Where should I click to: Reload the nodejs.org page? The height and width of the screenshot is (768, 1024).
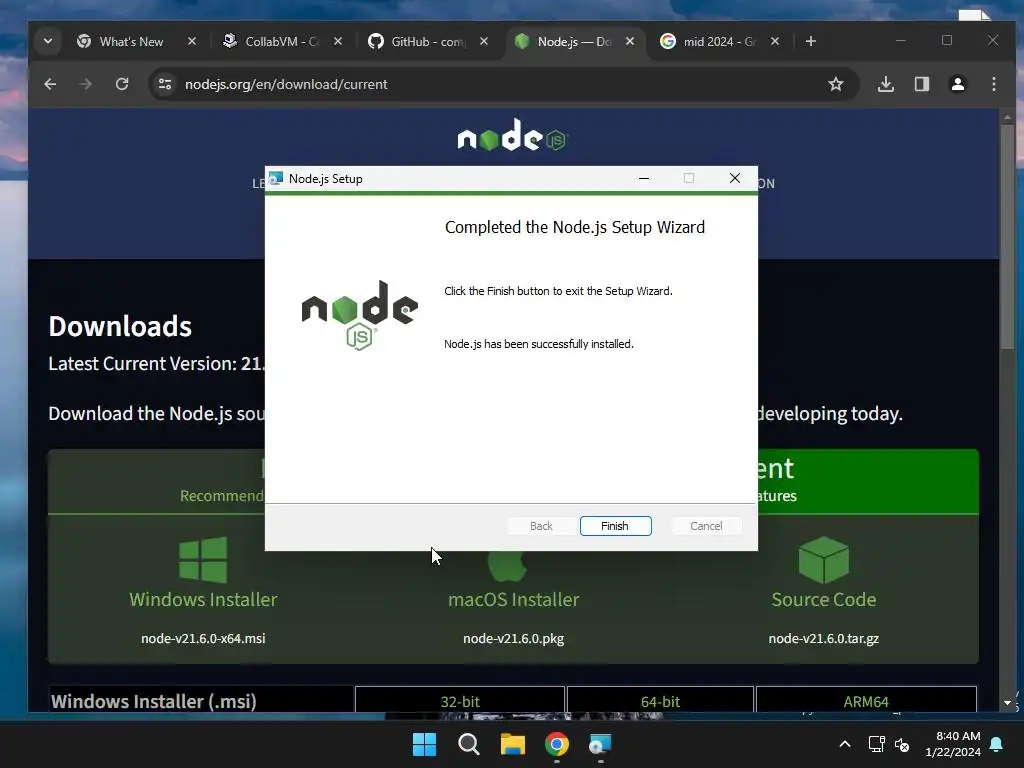point(122,84)
